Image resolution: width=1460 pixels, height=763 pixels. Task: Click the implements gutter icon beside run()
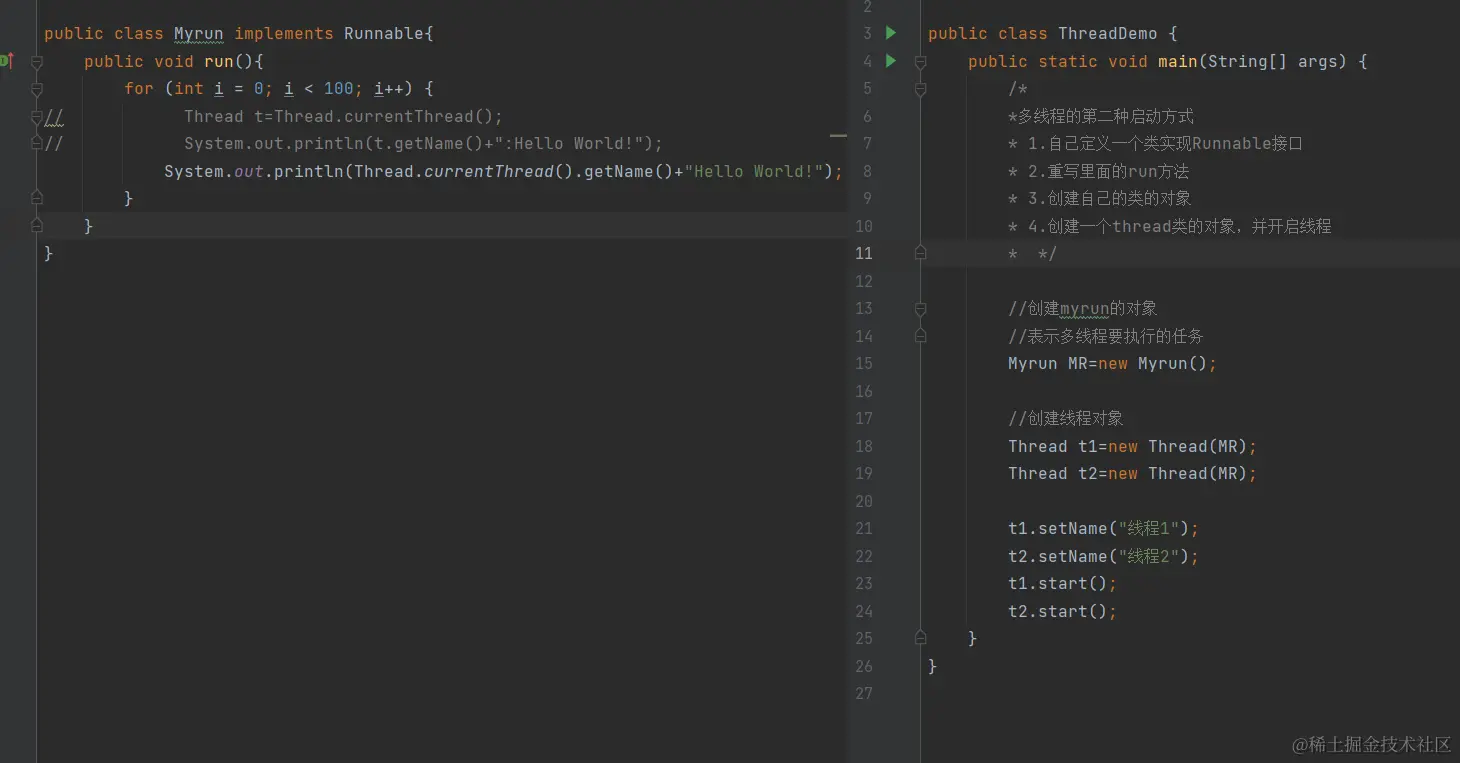tap(6, 61)
